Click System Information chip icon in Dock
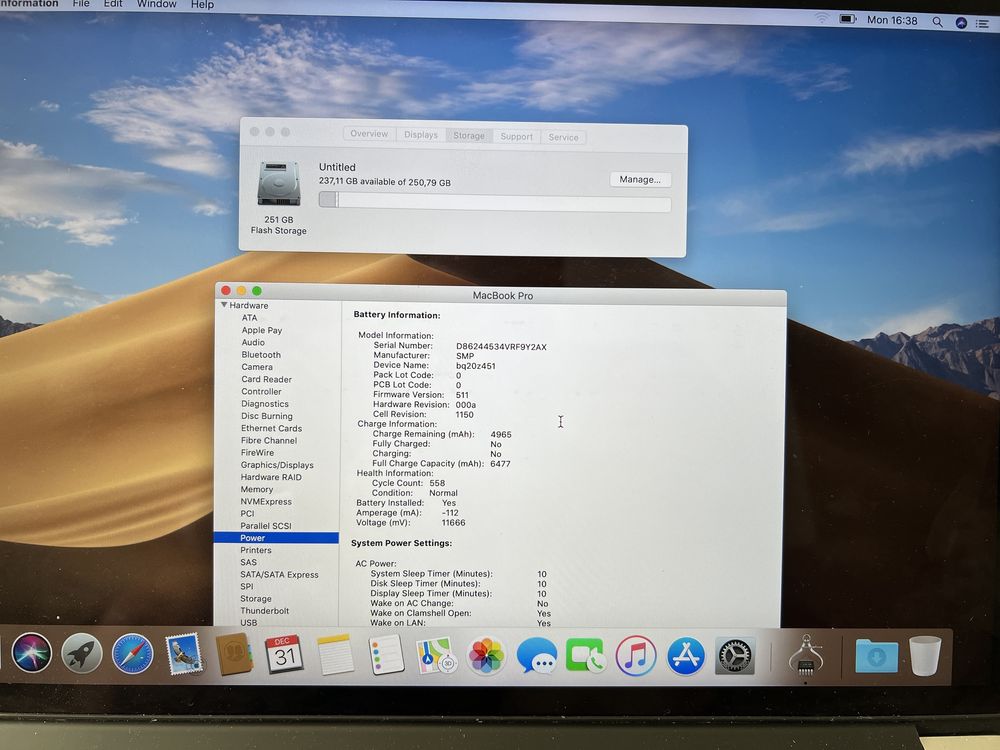 [x=805, y=656]
